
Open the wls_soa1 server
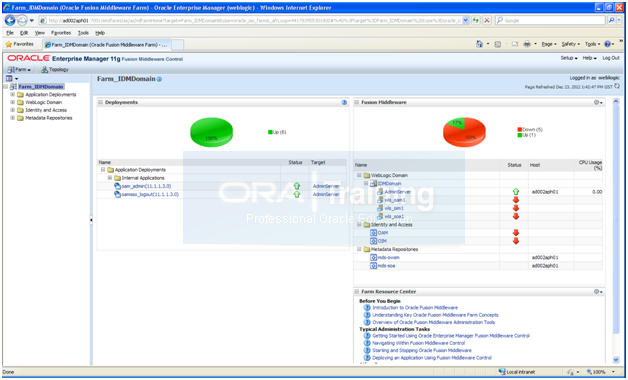click(x=394, y=216)
